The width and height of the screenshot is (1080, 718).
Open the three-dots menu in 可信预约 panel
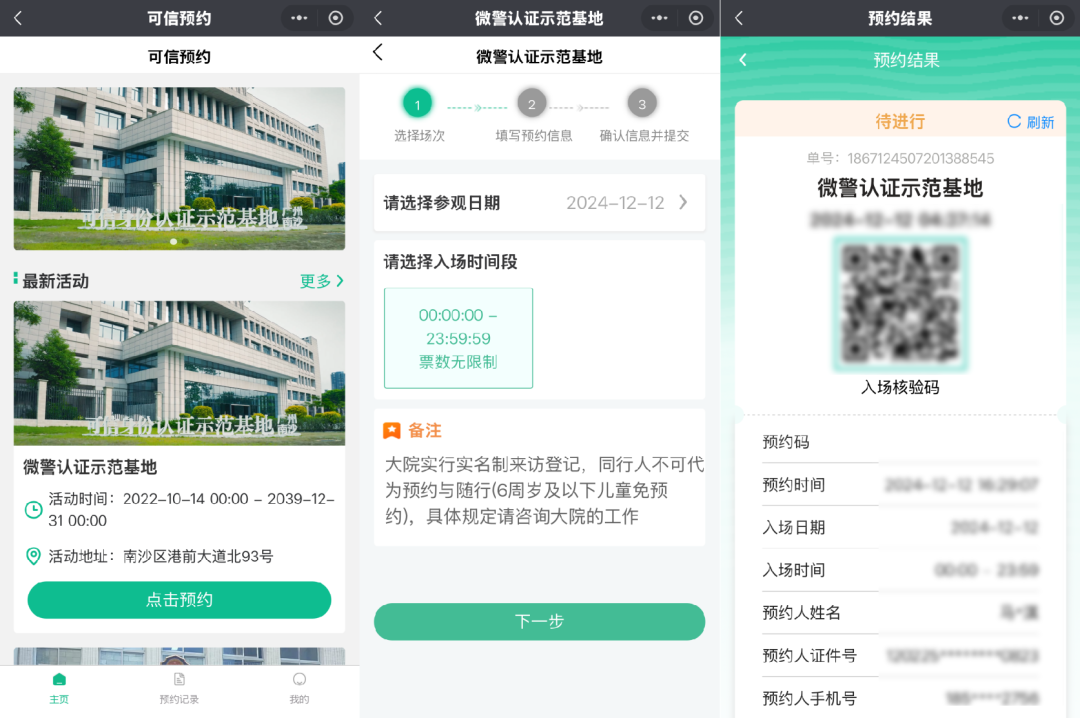click(x=299, y=18)
